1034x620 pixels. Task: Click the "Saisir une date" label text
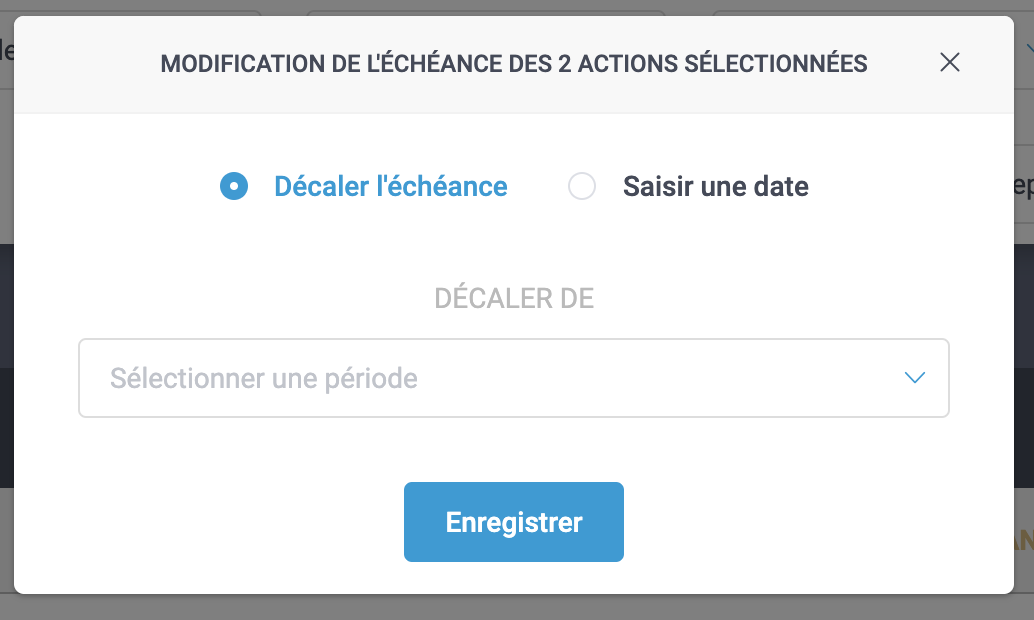tap(716, 186)
